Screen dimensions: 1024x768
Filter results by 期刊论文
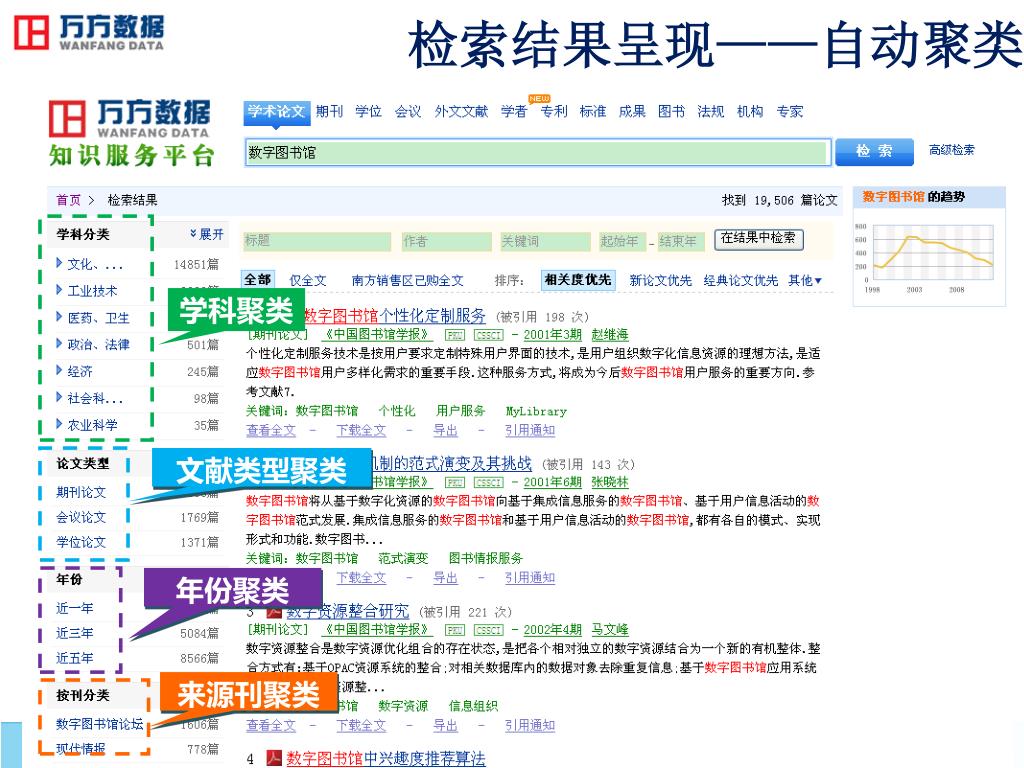tap(81, 492)
